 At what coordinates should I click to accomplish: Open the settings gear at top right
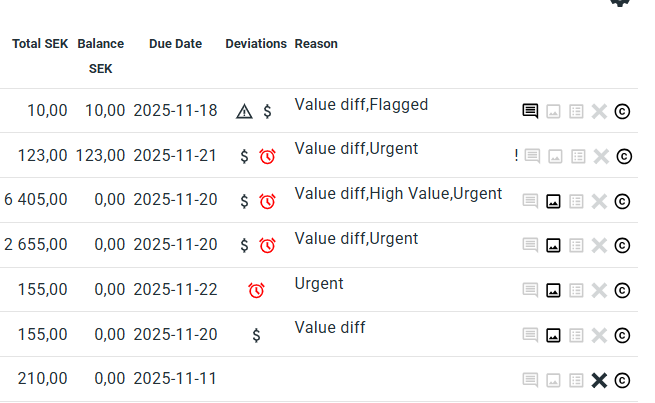point(620,3)
